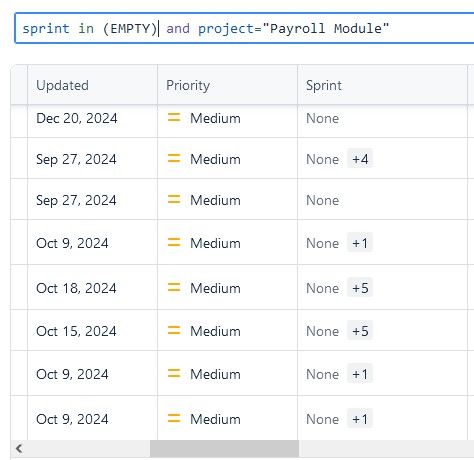
Task: Click None sprint in Oct 15 row
Action: pyautogui.click(x=322, y=331)
